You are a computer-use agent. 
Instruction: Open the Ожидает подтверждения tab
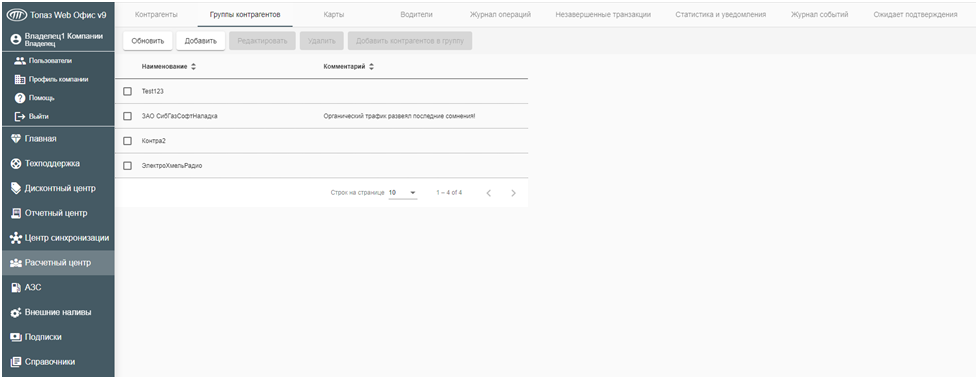click(915, 14)
